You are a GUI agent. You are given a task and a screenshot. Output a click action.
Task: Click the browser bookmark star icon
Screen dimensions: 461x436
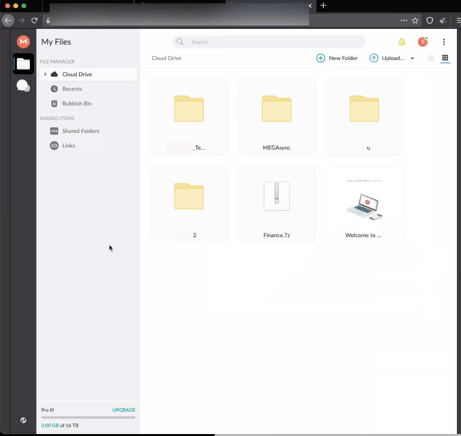pyautogui.click(x=415, y=21)
